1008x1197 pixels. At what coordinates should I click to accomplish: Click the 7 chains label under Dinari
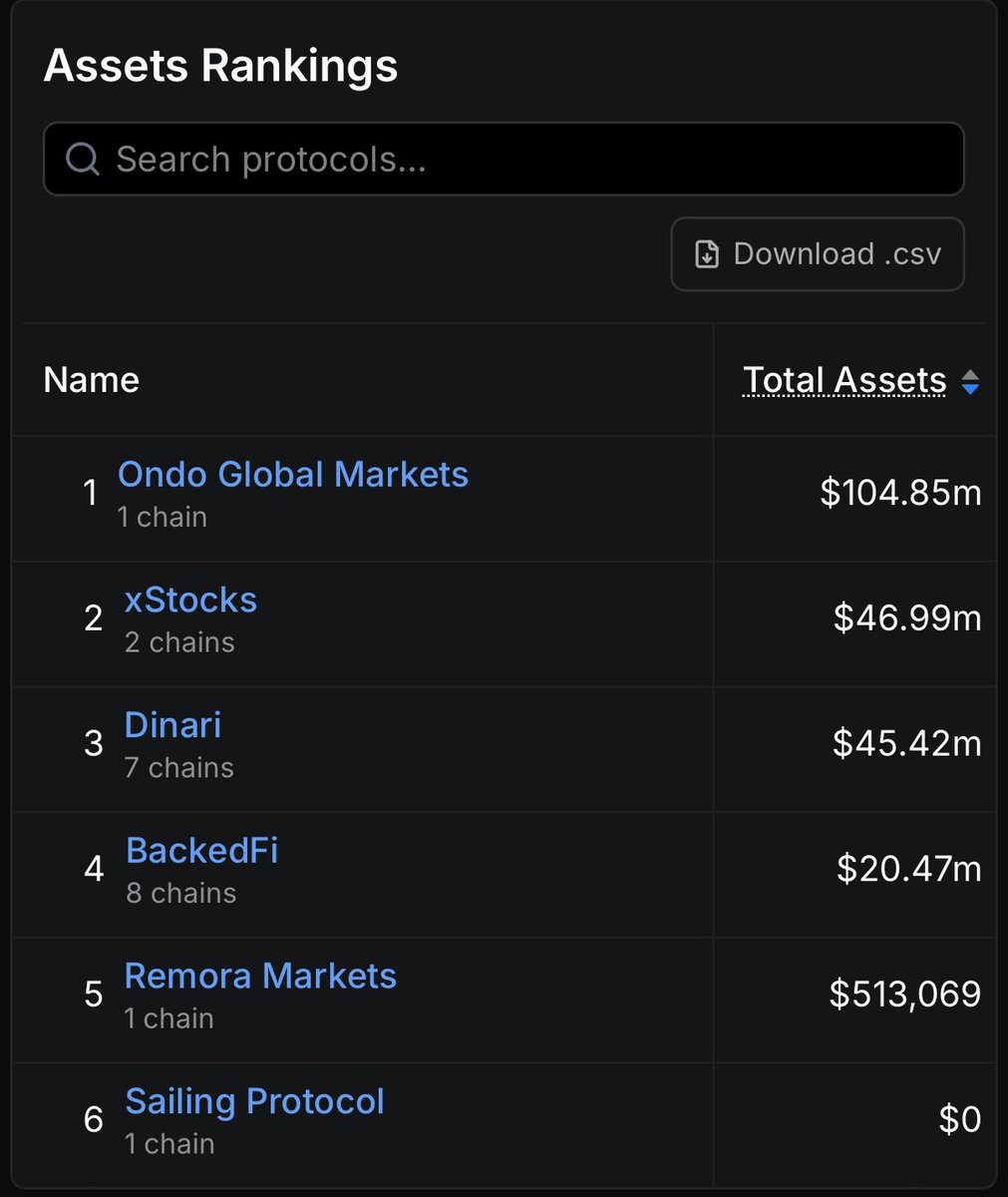pyautogui.click(x=179, y=767)
